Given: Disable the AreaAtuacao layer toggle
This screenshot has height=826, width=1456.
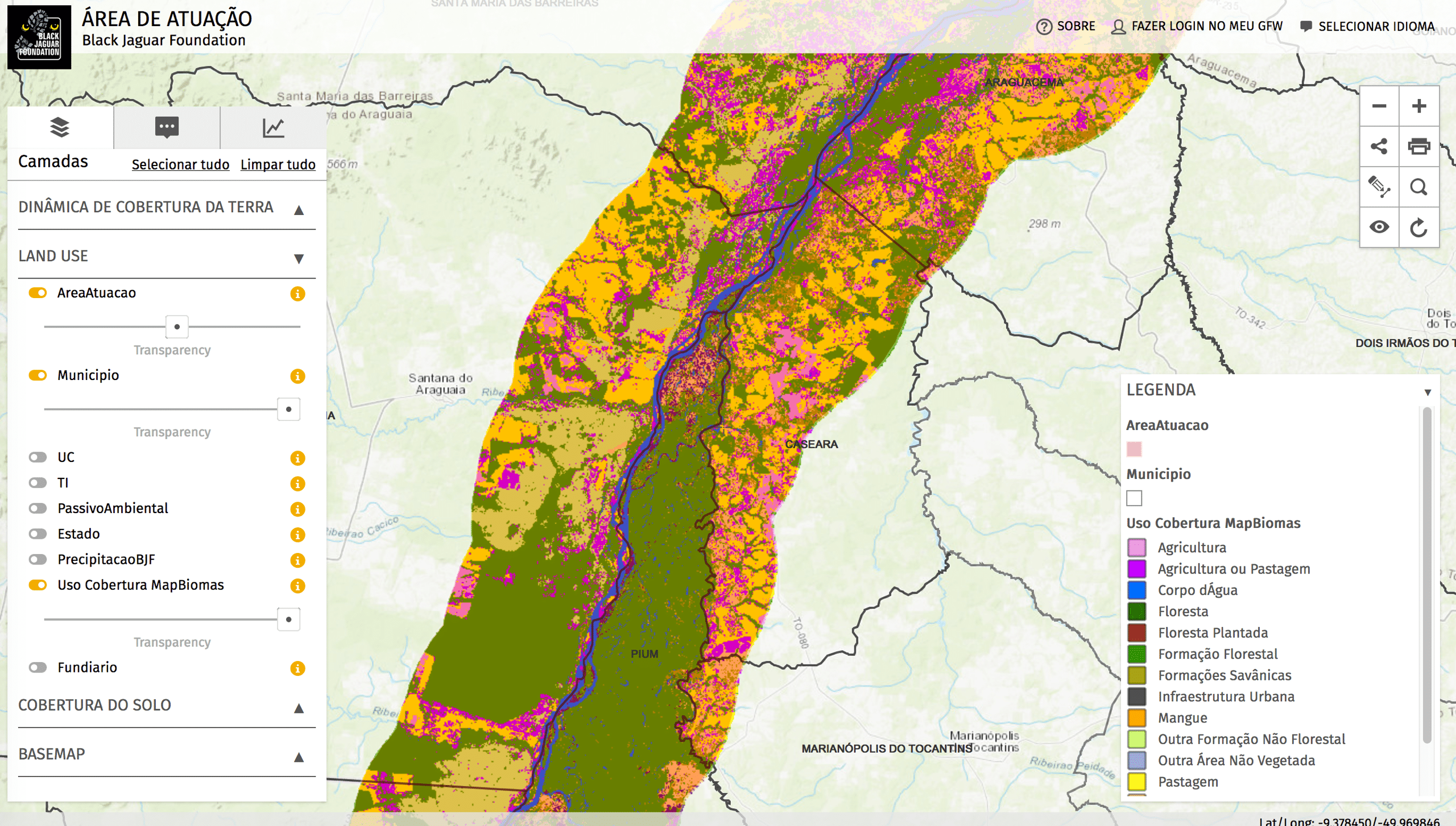Looking at the screenshot, I should pos(38,293).
